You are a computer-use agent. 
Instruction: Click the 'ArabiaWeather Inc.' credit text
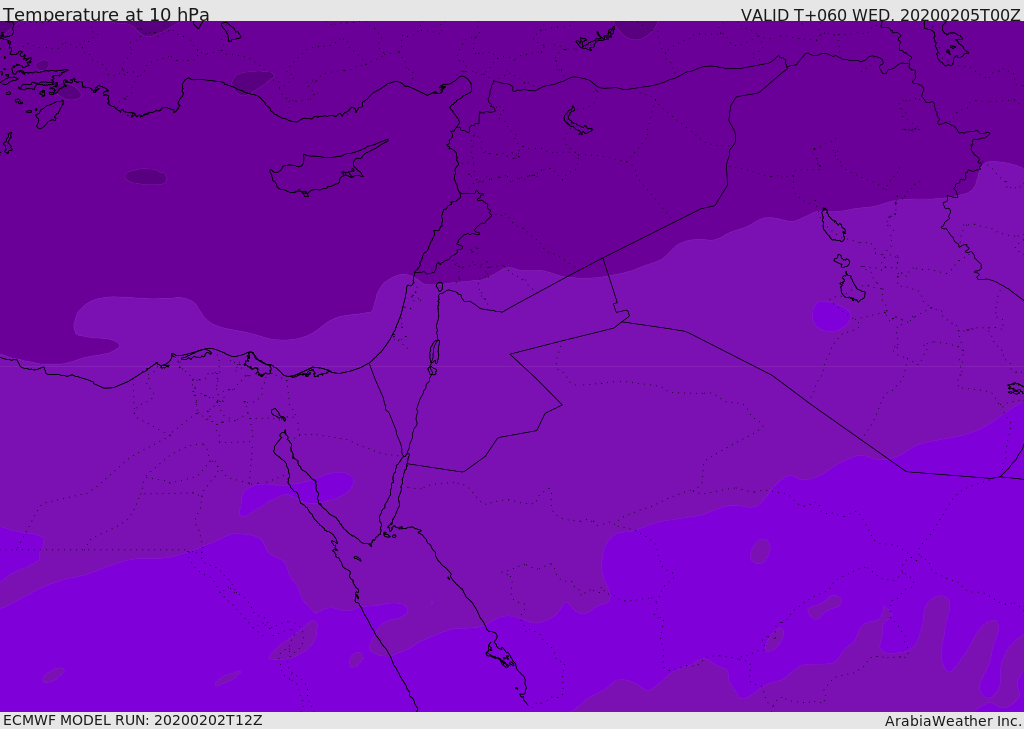point(953,721)
